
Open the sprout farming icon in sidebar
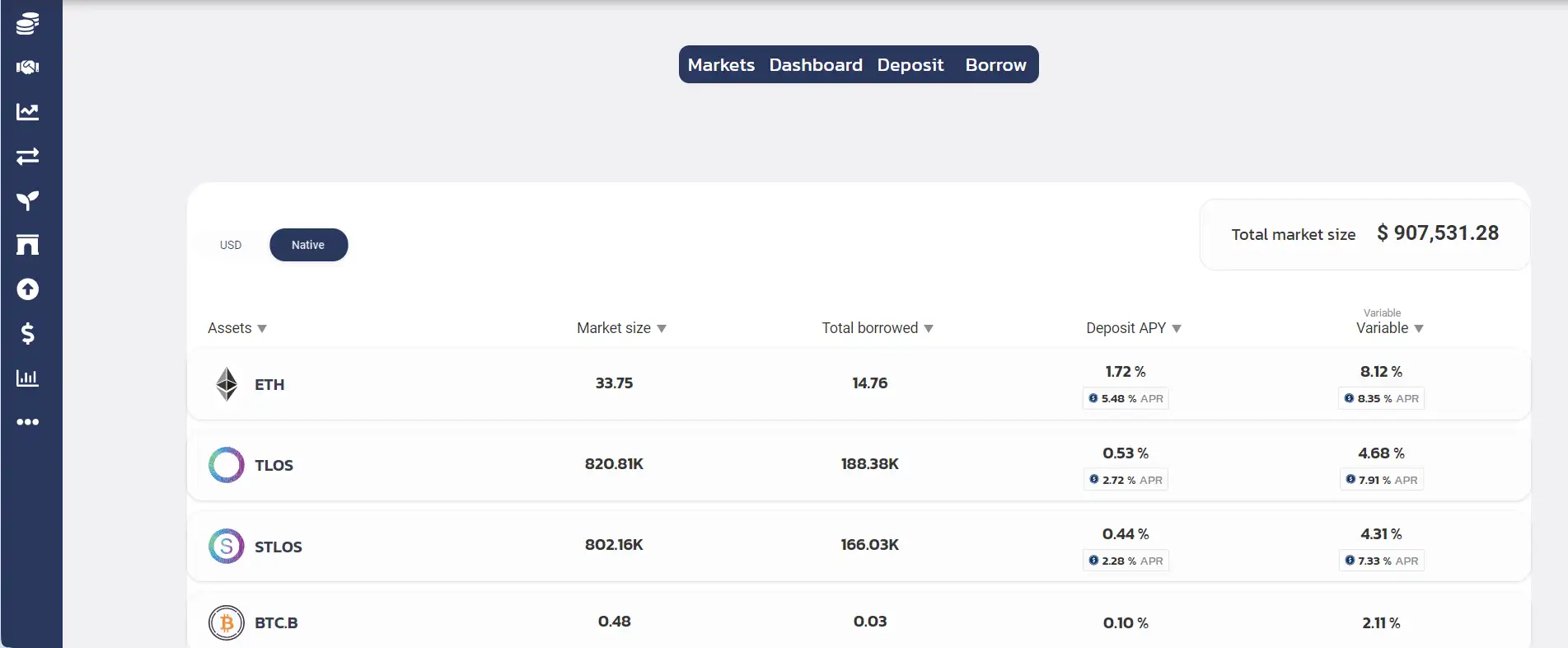pos(27,200)
